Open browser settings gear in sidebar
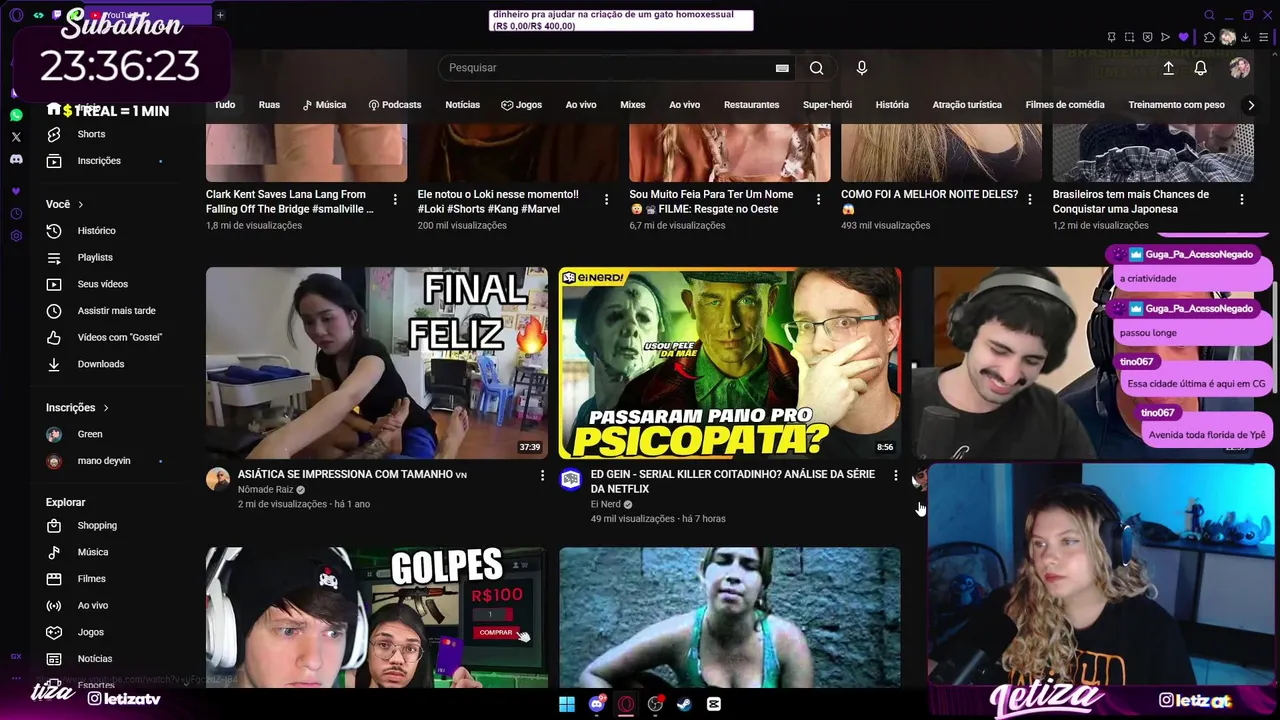 click(16, 236)
